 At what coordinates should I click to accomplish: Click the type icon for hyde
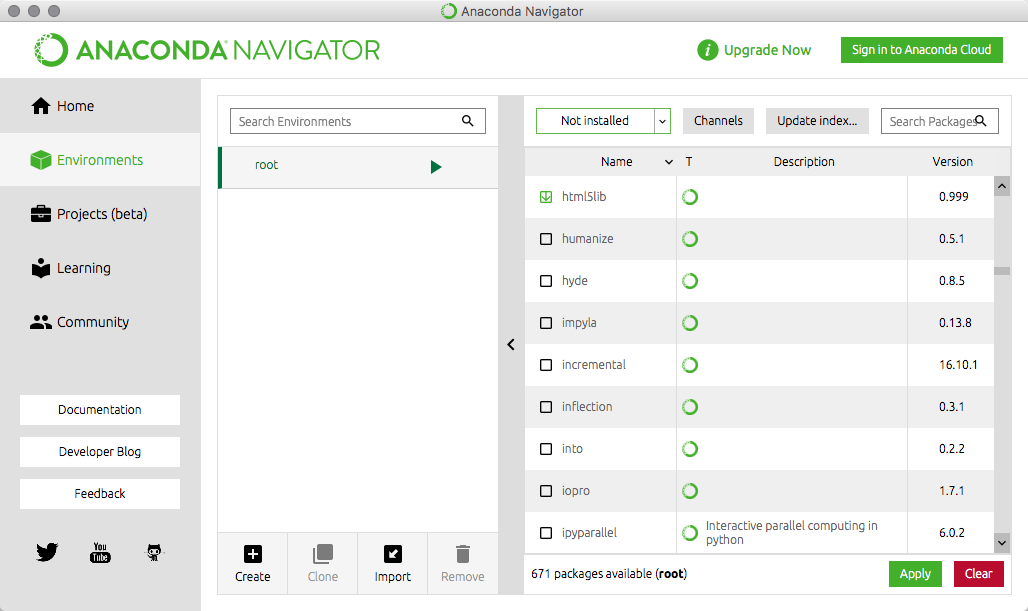690,281
